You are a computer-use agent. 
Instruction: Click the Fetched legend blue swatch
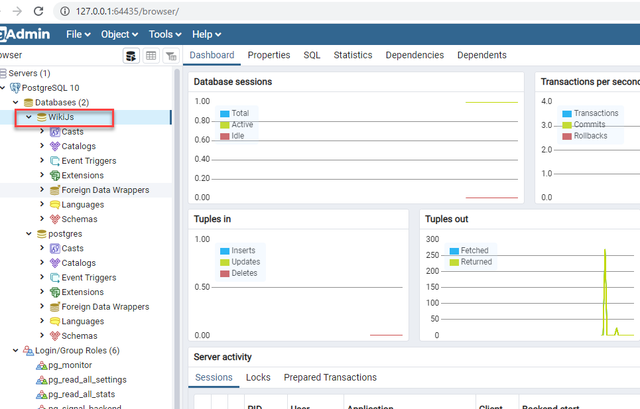tap(454, 251)
